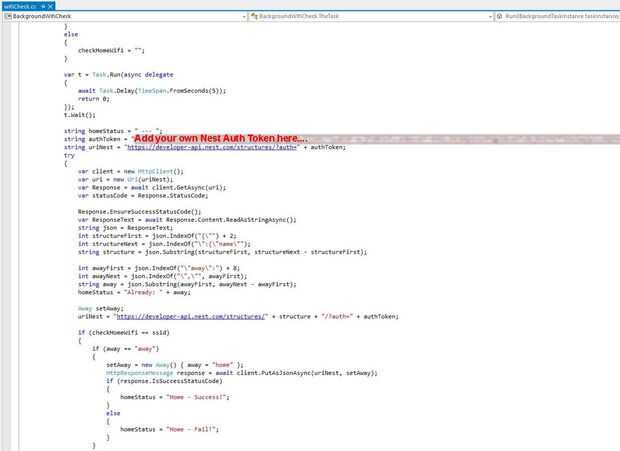
Task: Click the 'string away = json.Substring' line
Action: pos(187,284)
